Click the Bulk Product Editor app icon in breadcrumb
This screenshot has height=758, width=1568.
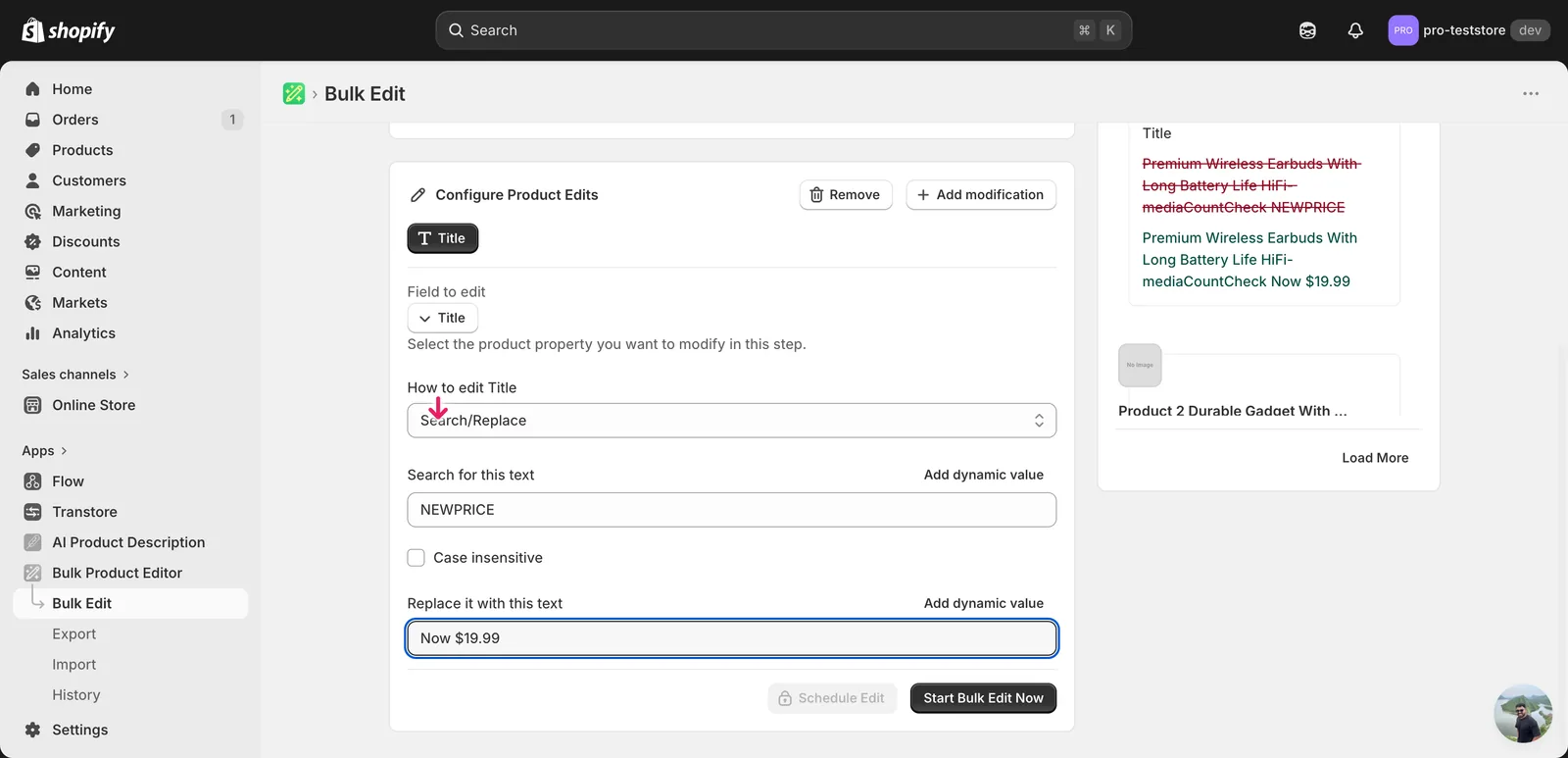[x=294, y=94]
